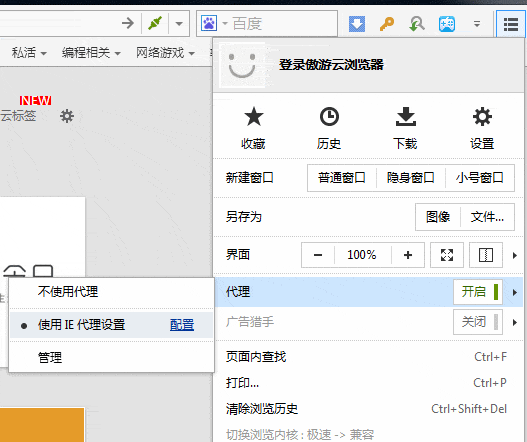The image size is (527, 442).
Task: Click 登录傲游云浏览器 login text
Action: click(331, 65)
